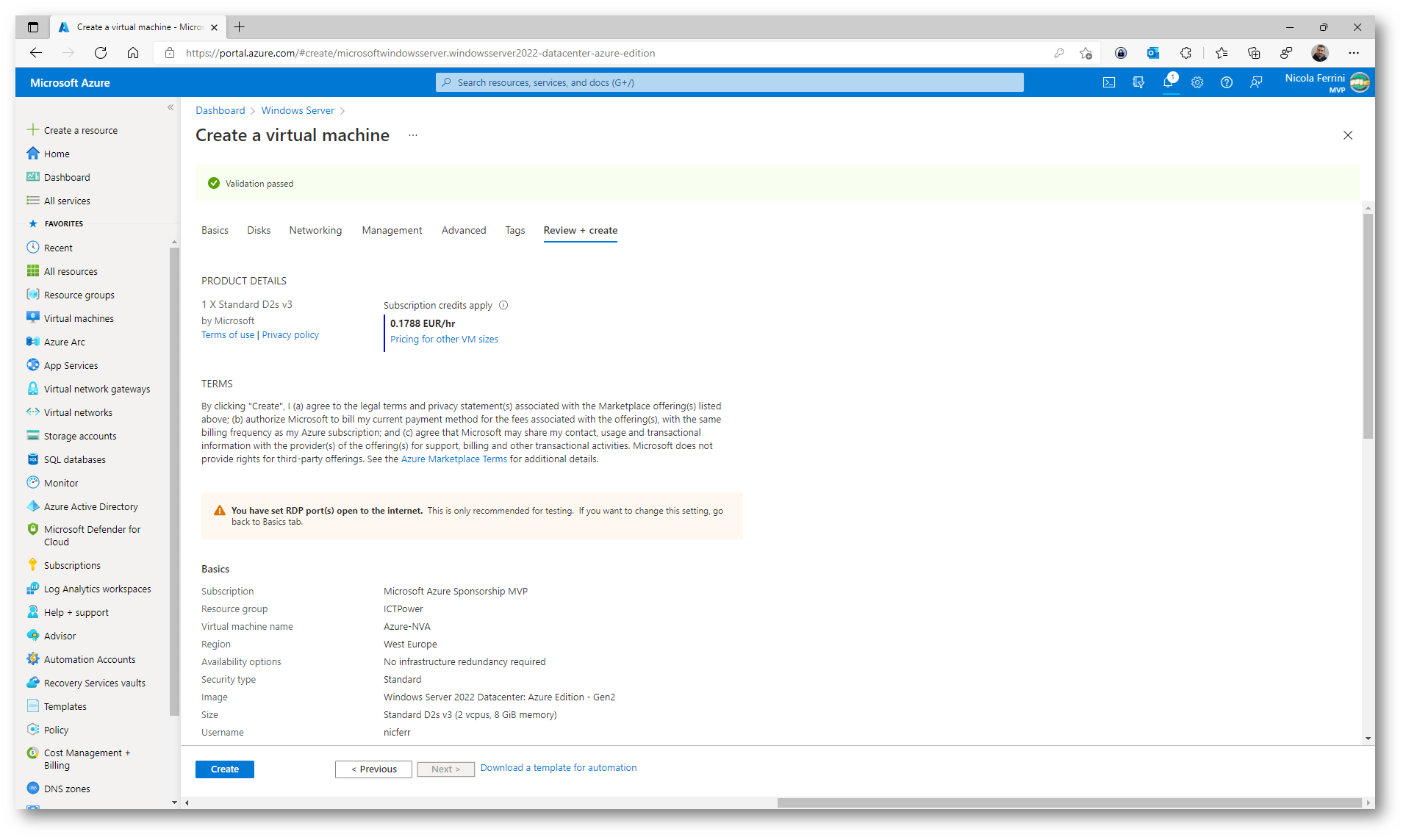This screenshot has width=1406, height=840.
Task: Click the Previous button
Action: pyautogui.click(x=373, y=769)
